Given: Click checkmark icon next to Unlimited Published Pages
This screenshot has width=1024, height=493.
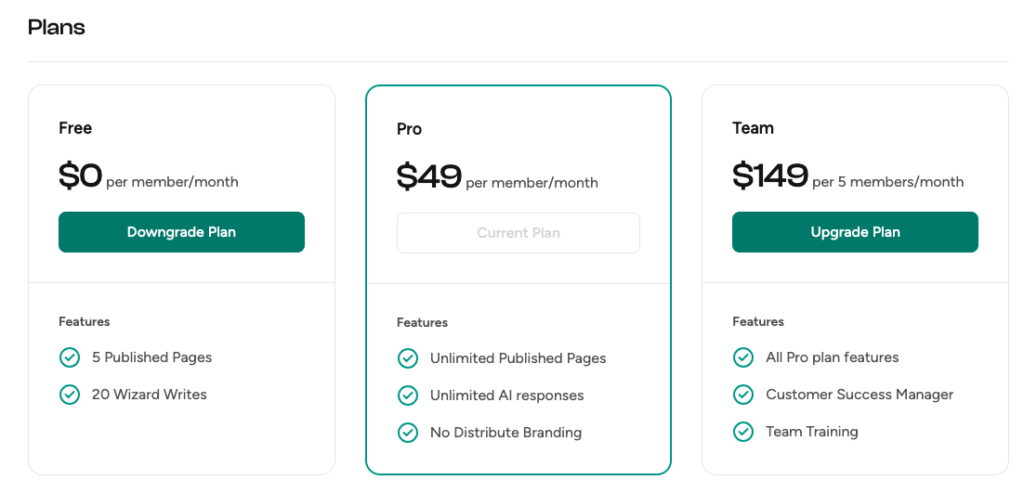Looking at the screenshot, I should tap(408, 358).
